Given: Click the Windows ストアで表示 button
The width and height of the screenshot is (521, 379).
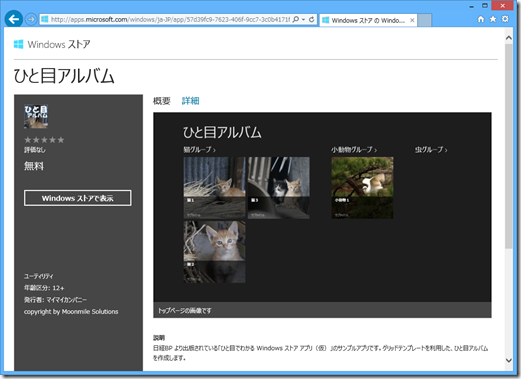Looking at the screenshot, I should click(x=78, y=198).
